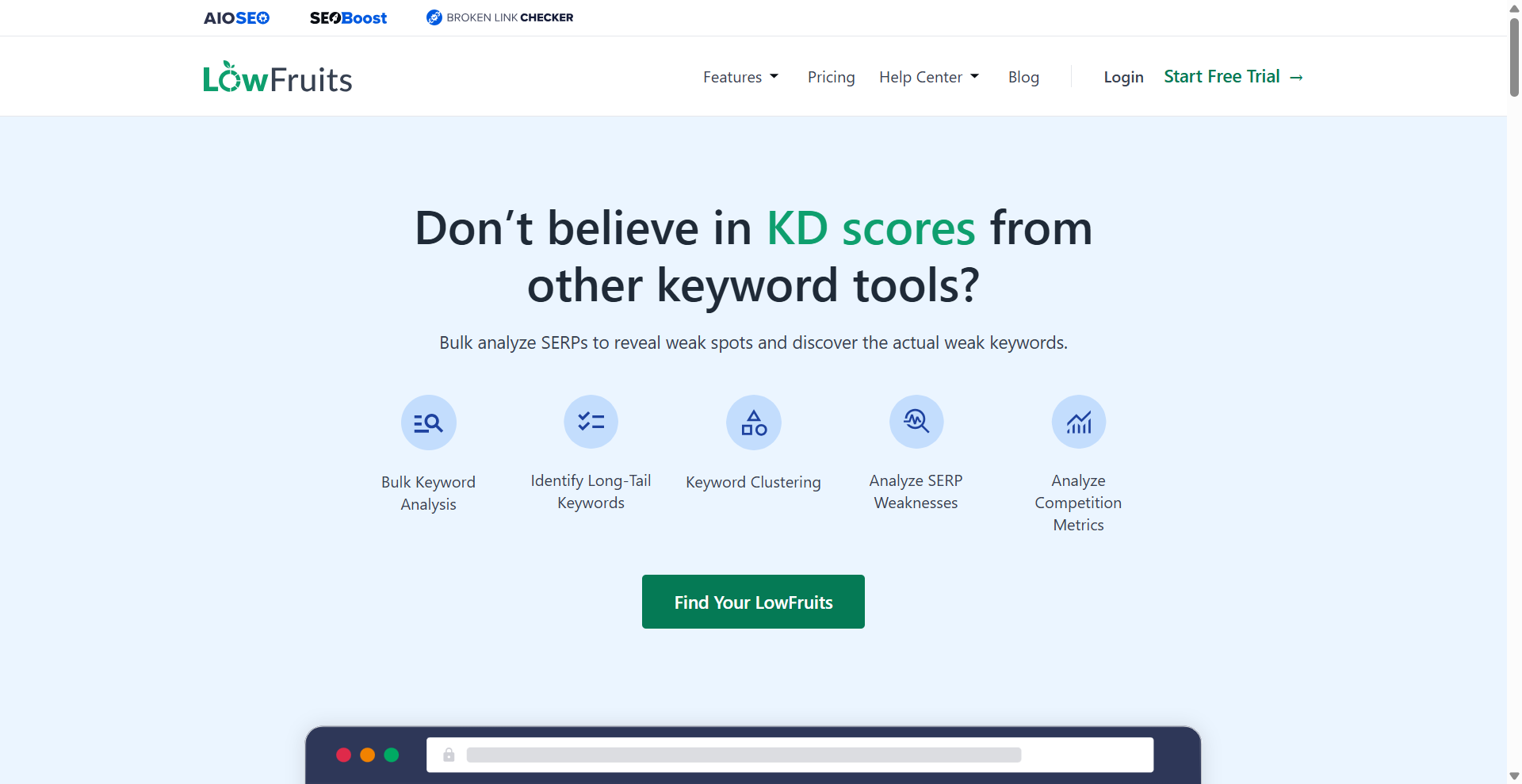The height and width of the screenshot is (784, 1522).
Task: Go to the Blog page
Action: tap(1023, 77)
